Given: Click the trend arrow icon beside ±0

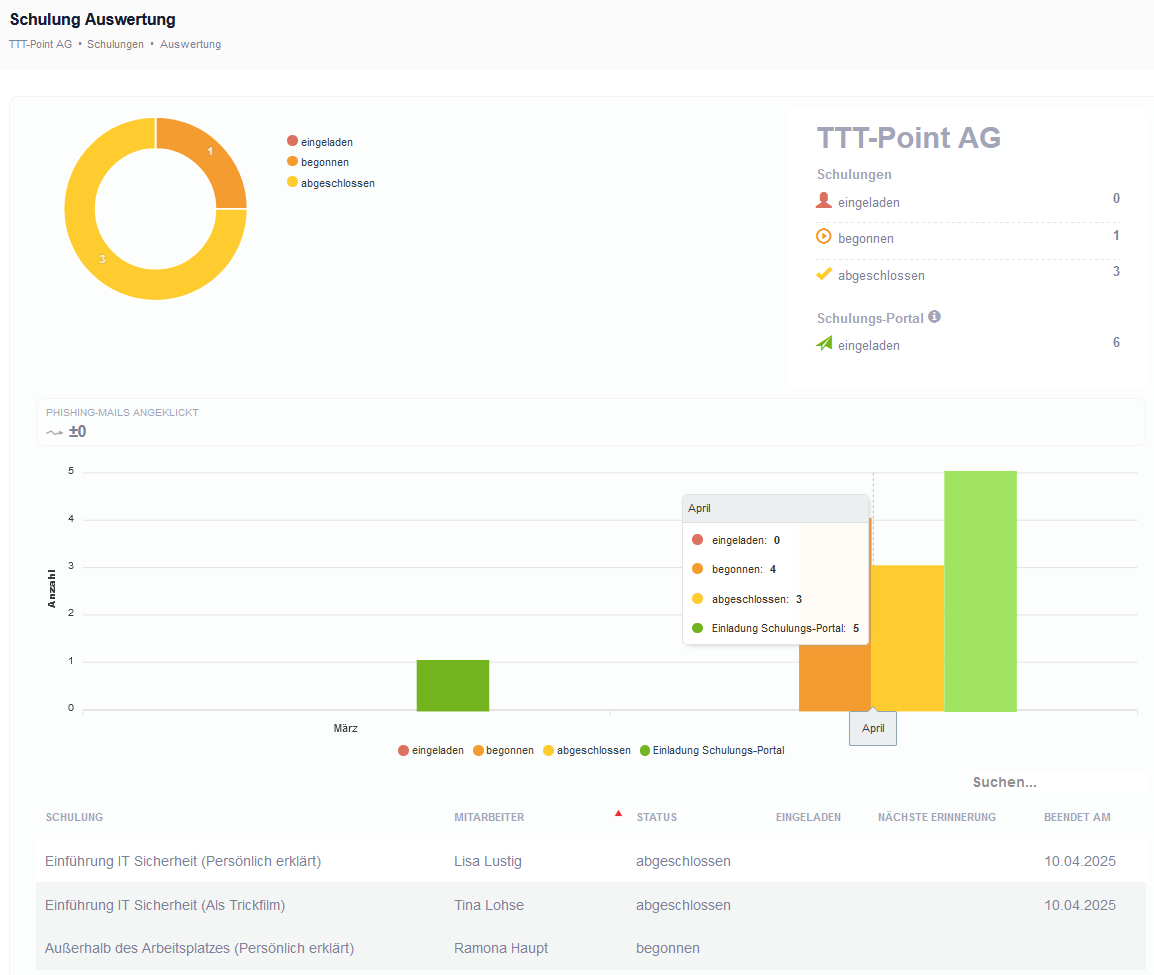Looking at the screenshot, I should (54, 433).
